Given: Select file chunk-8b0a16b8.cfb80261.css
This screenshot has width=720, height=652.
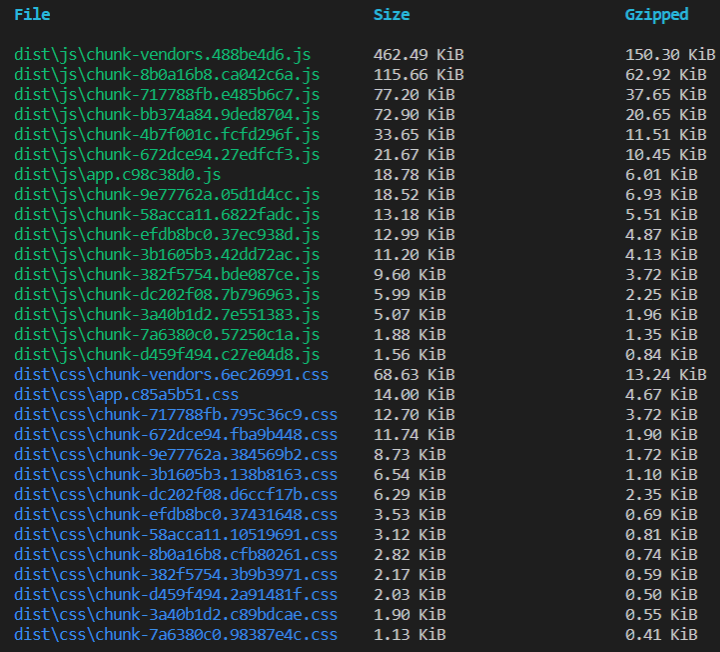Looking at the screenshot, I should 176,554.
